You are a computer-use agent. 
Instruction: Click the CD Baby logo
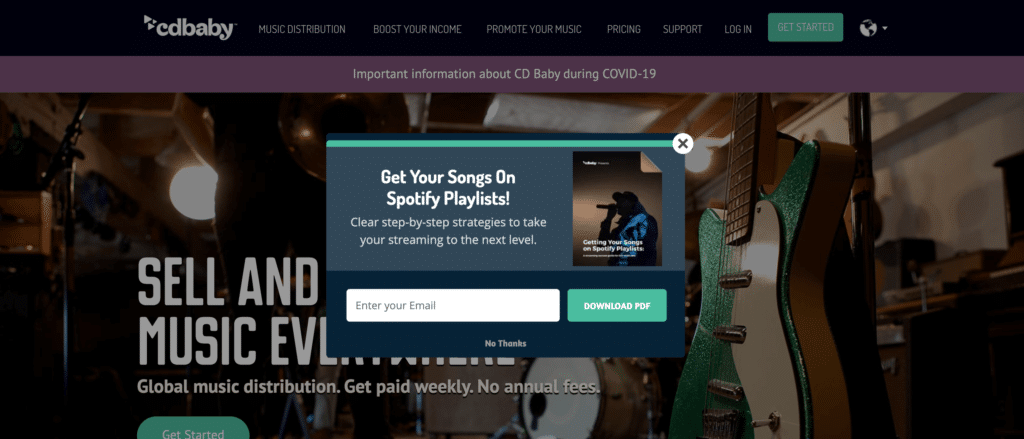[x=190, y=27]
